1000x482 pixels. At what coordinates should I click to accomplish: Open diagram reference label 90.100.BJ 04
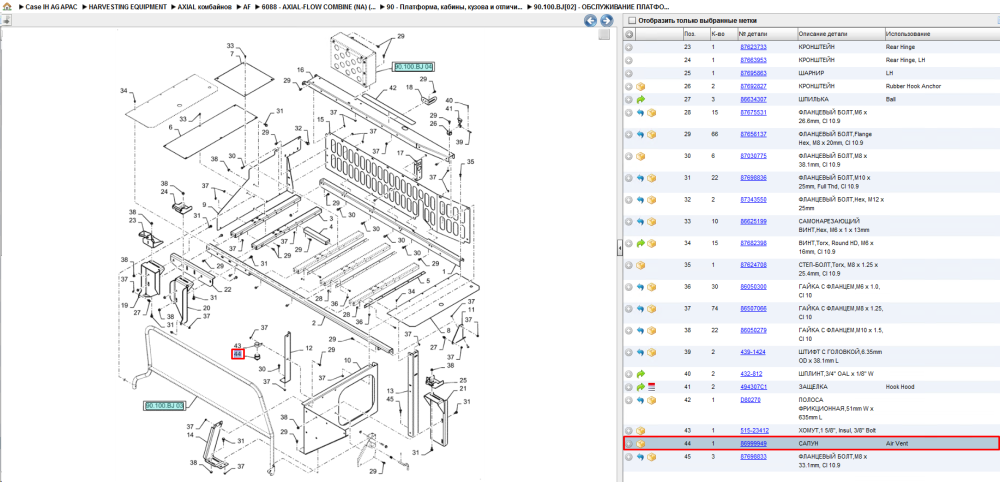(x=414, y=66)
